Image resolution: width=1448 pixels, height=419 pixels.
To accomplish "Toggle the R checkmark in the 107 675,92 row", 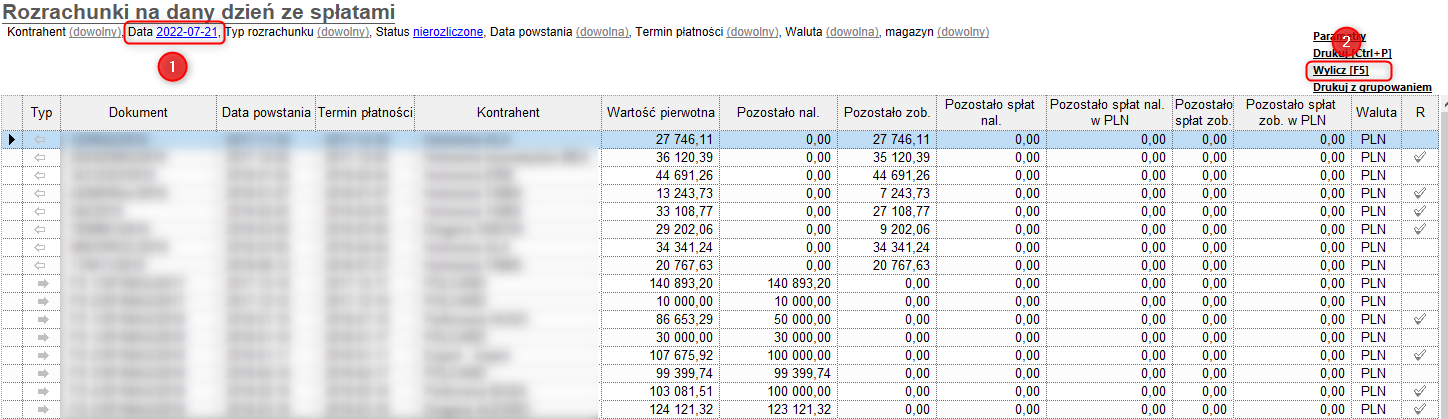I will pos(1420,355).
